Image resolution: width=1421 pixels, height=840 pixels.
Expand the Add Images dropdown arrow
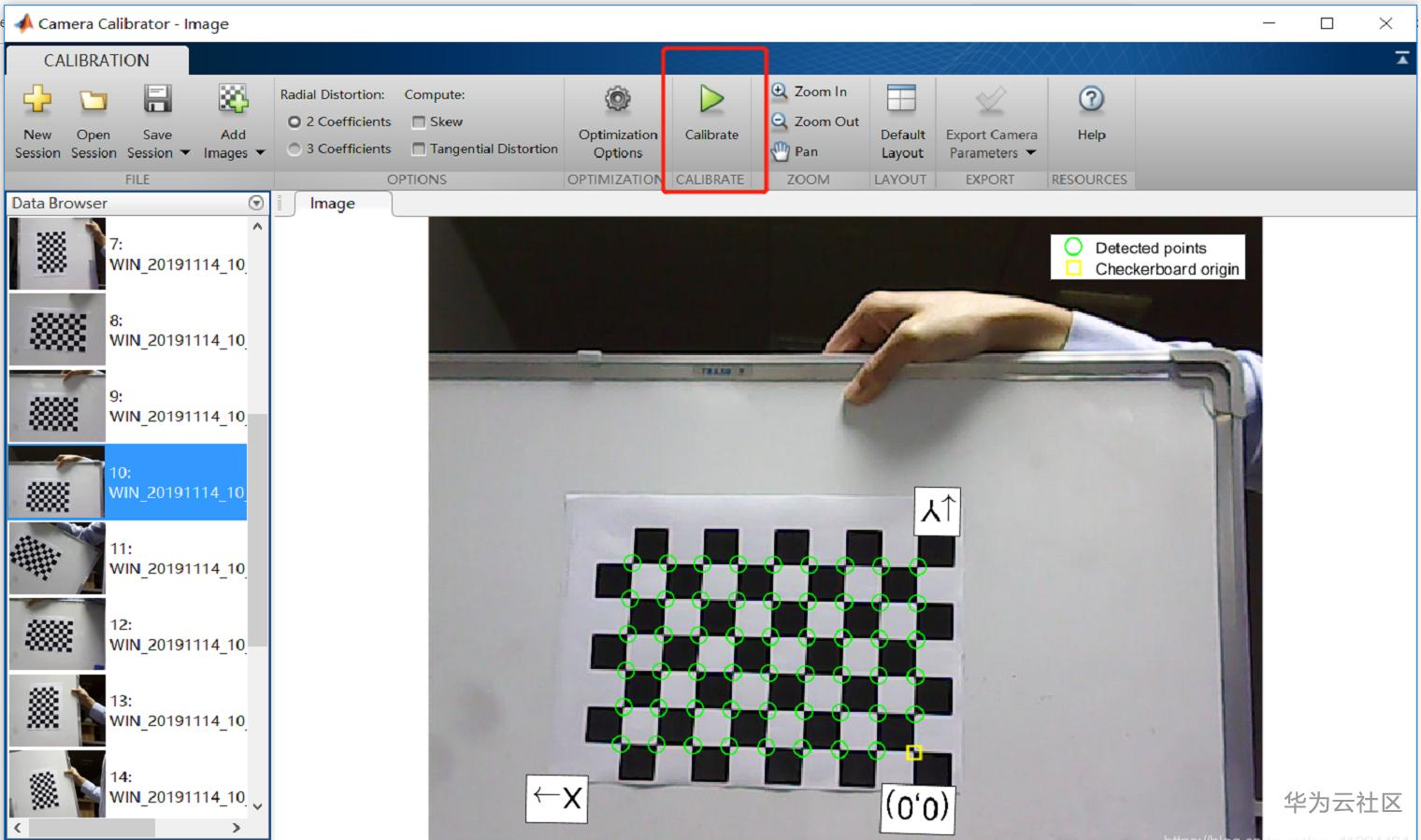tap(260, 153)
